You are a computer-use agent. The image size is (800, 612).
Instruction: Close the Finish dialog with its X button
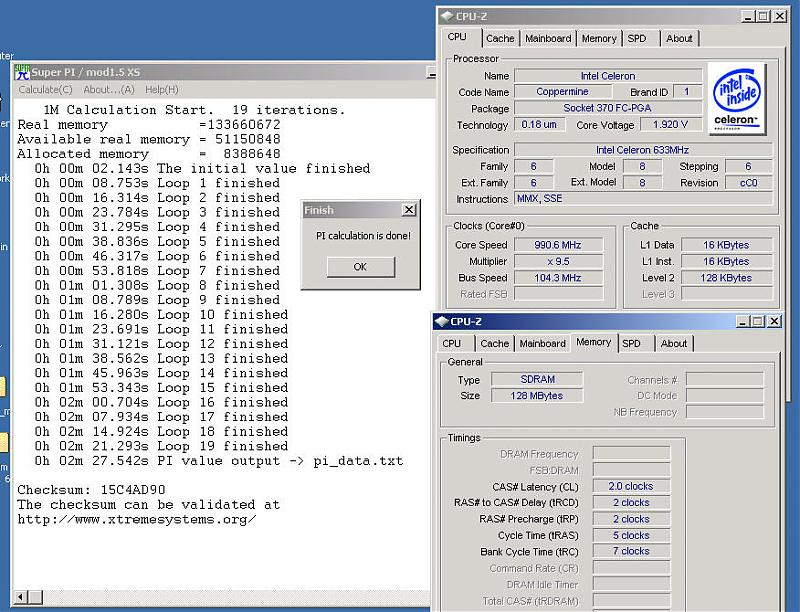[x=408, y=210]
